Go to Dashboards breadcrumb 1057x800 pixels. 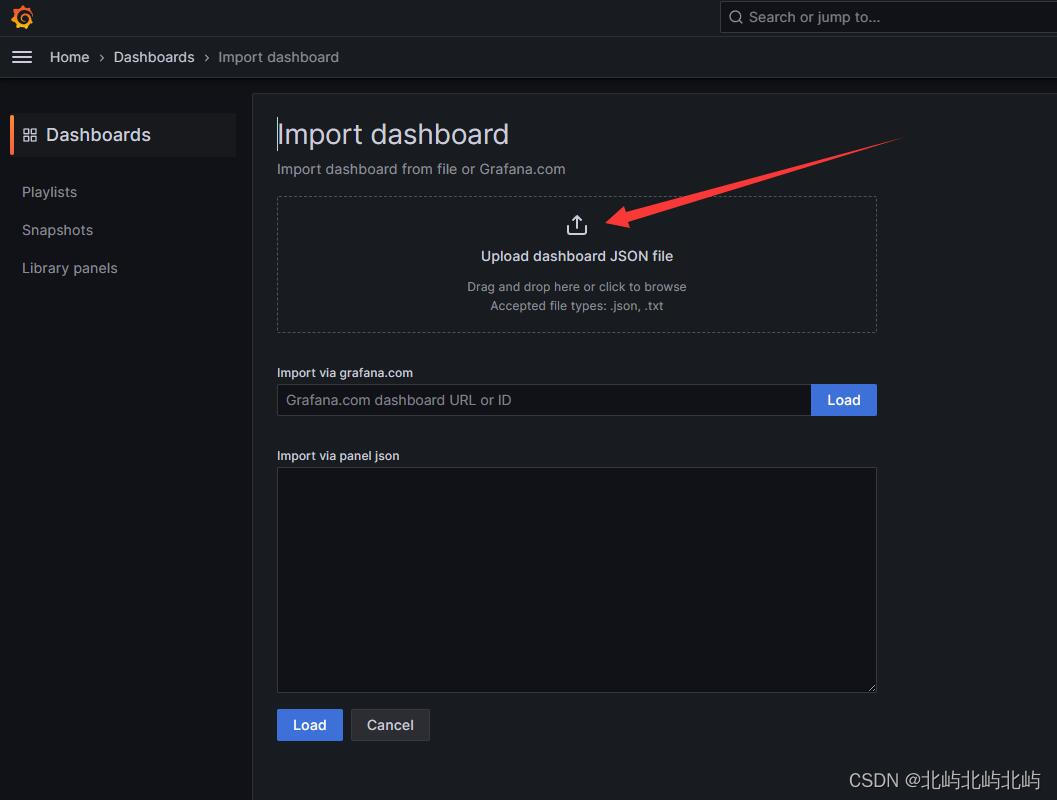(x=154, y=57)
